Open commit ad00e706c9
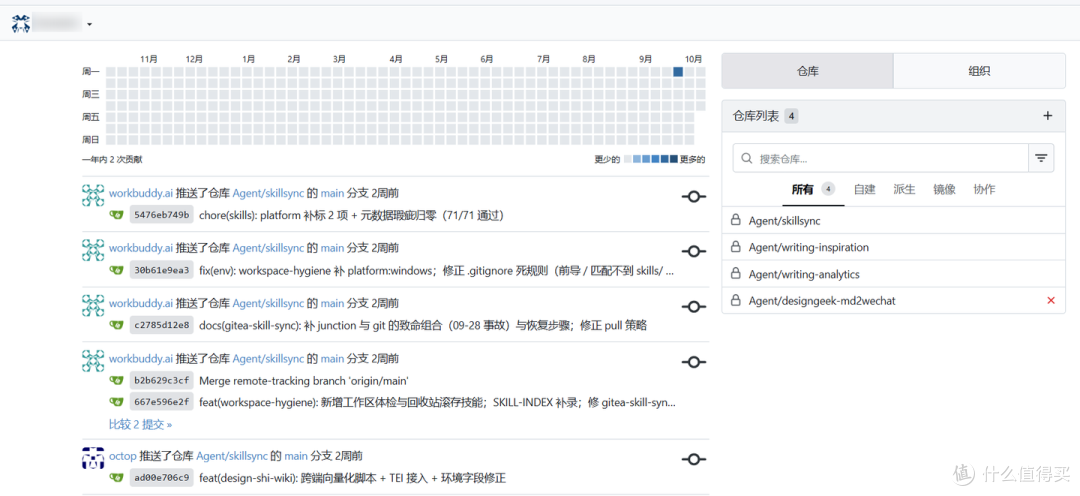 click(x=162, y=478)
